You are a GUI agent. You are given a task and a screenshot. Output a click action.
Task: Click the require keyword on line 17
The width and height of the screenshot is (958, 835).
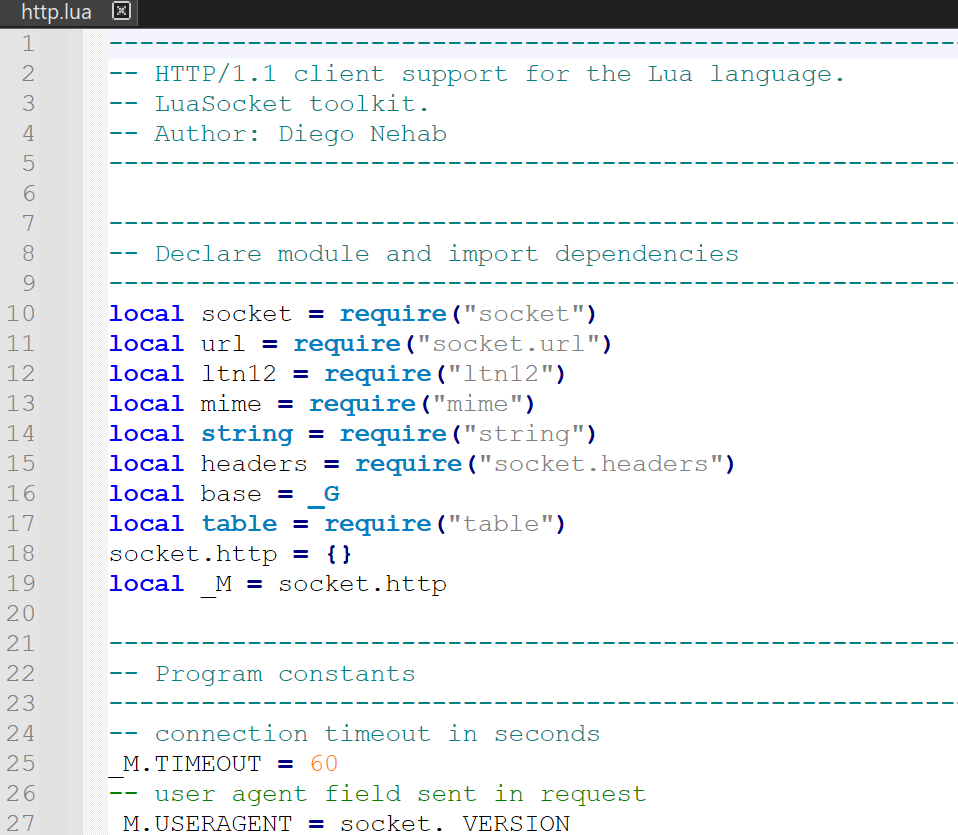pos(378,524)
